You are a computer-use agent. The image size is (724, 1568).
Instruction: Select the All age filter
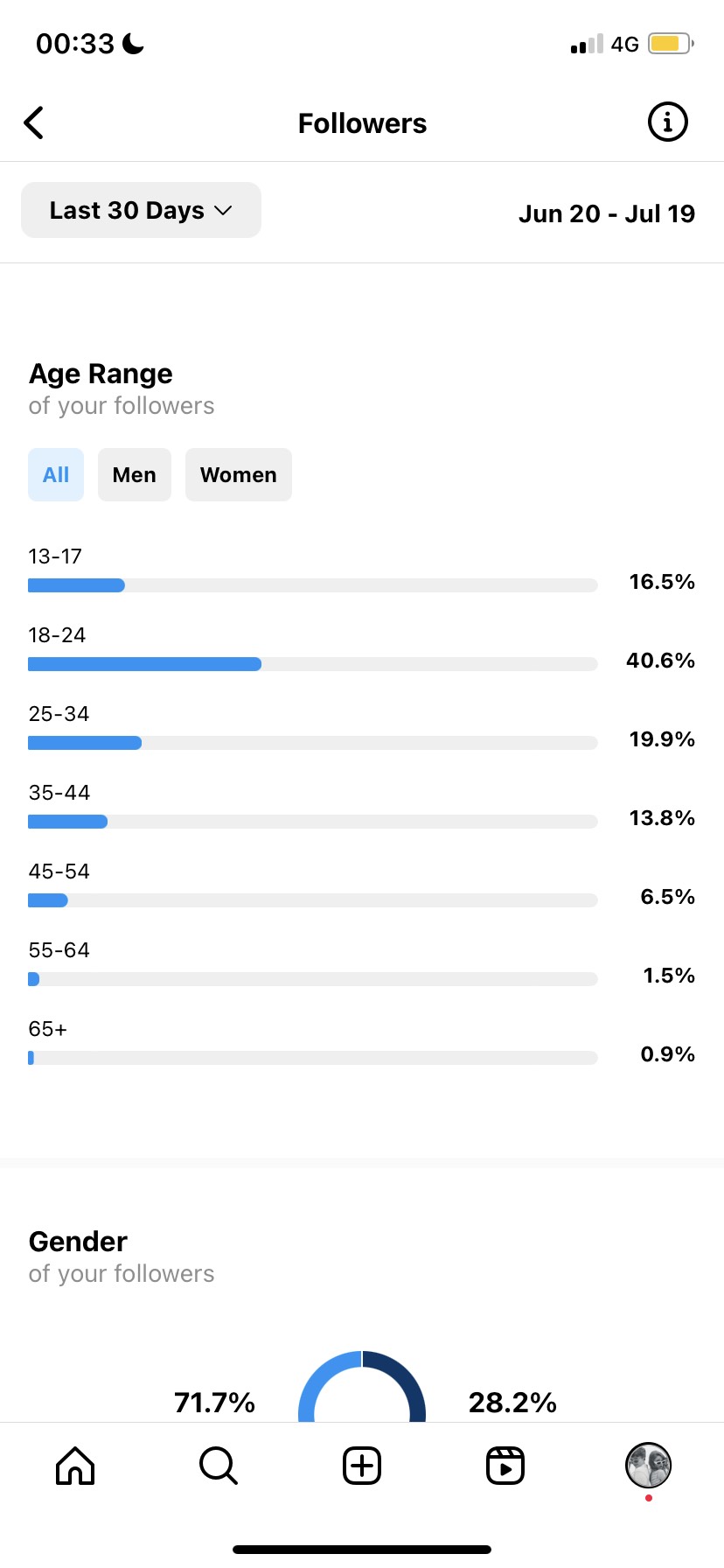coord(56,475)
